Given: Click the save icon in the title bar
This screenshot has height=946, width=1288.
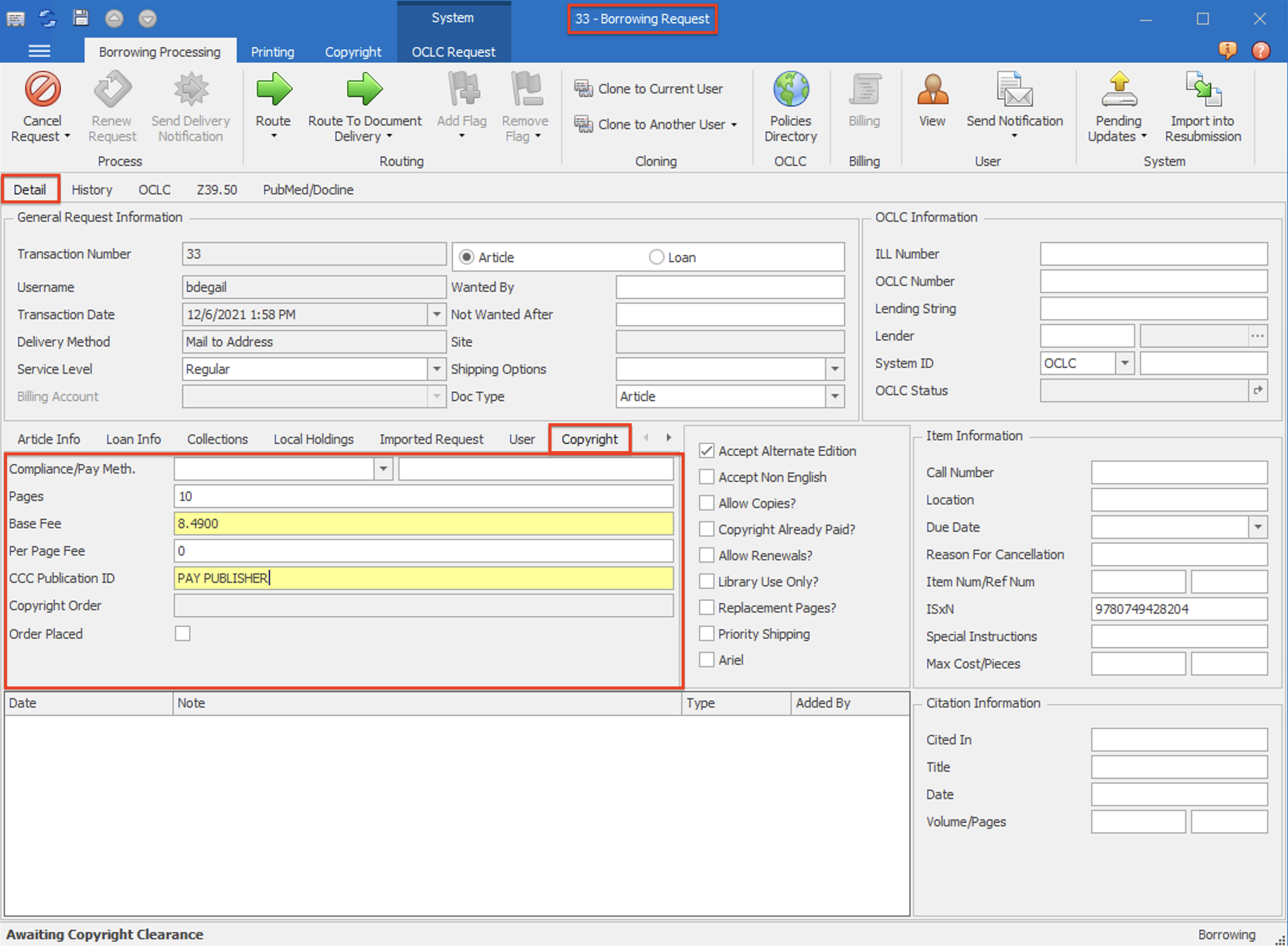Looking at the screenshot, I should (81, 18).
